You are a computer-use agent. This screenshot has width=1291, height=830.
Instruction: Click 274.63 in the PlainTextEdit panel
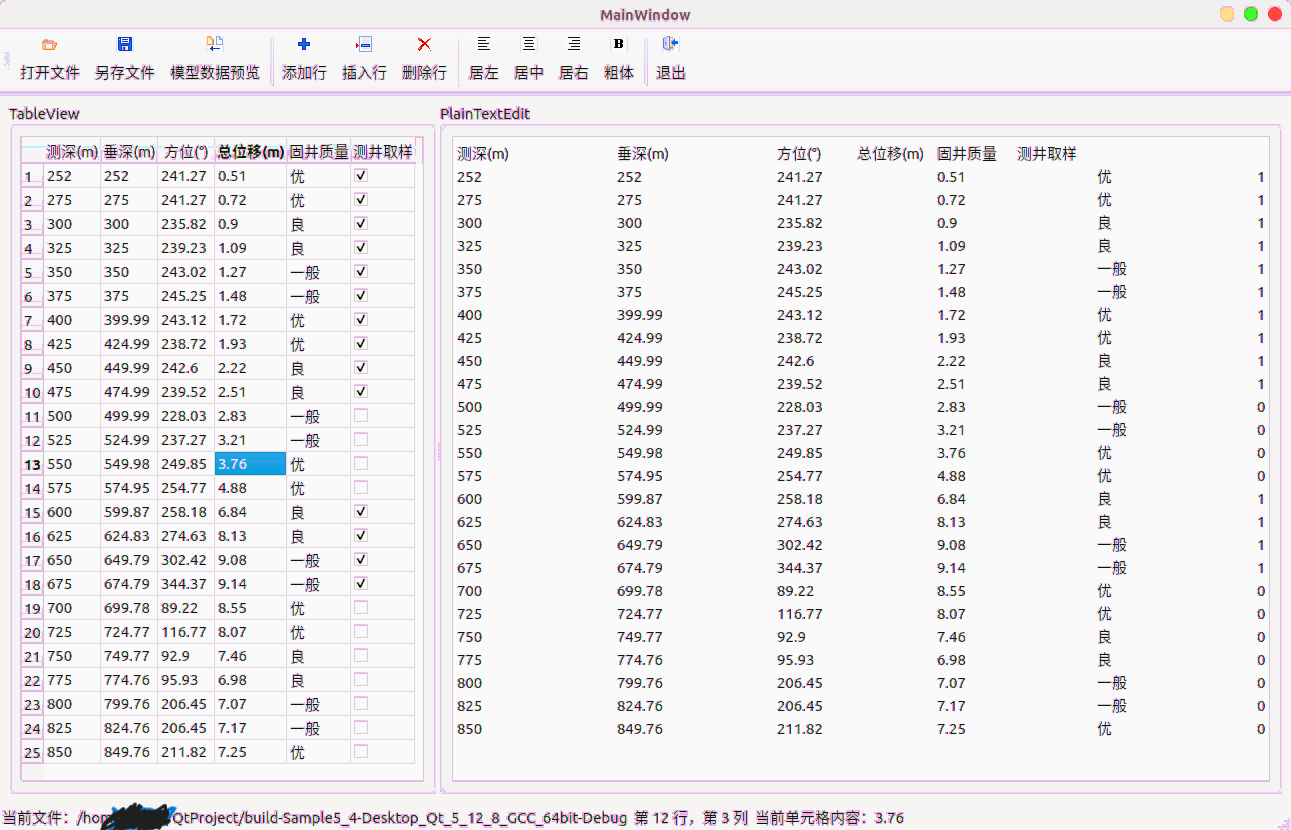coord(800,522)
